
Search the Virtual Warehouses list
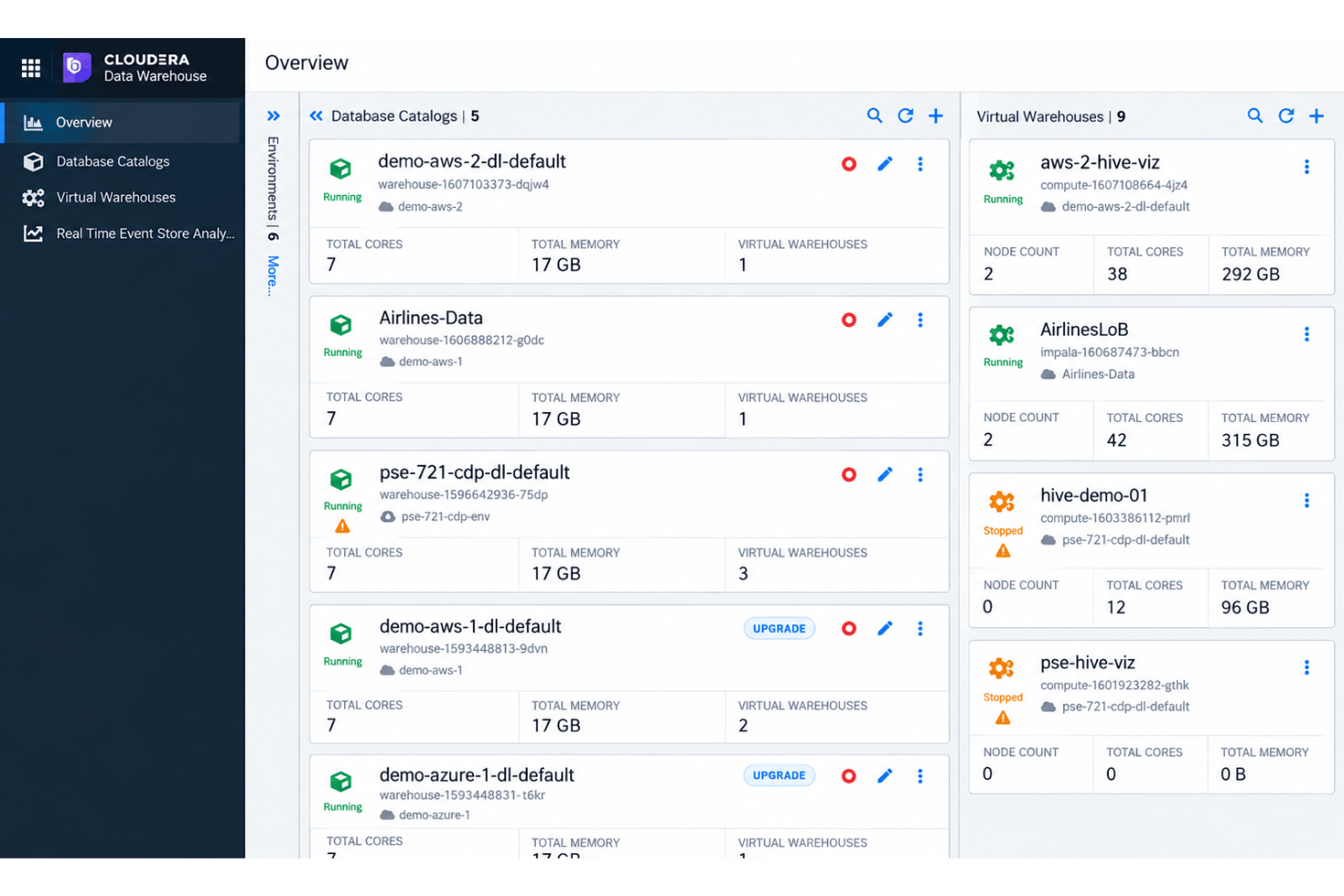click(1255, 115)
